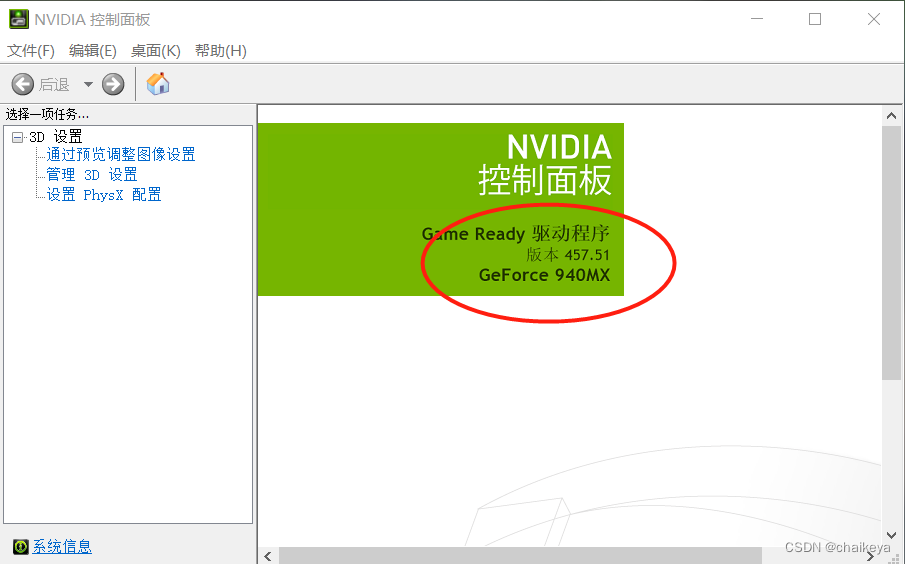The height and width of the screenshot is (564, 905).
Task: Open 管理 3D 设置 task
Action: coord(92,174)
